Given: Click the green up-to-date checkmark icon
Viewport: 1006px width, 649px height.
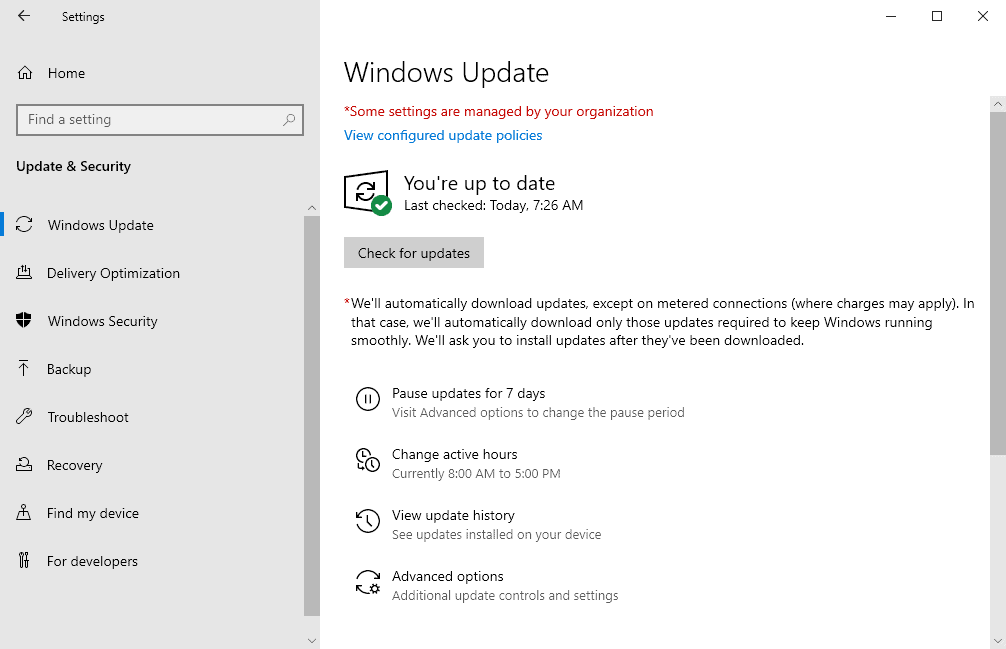Looking at the screenshot, I should coord(381,203).
